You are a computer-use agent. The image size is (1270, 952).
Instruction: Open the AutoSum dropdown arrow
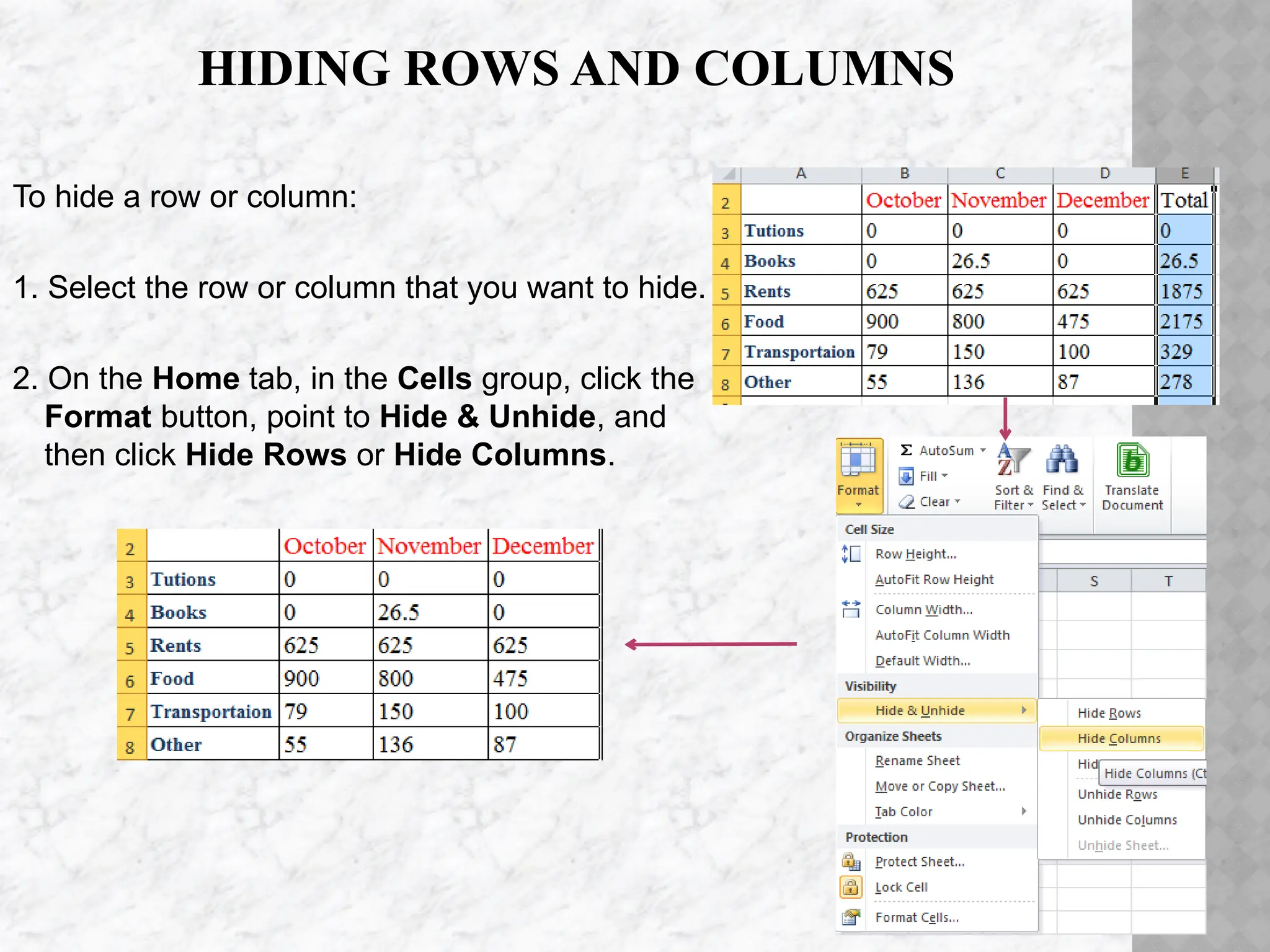coord(983,451)
